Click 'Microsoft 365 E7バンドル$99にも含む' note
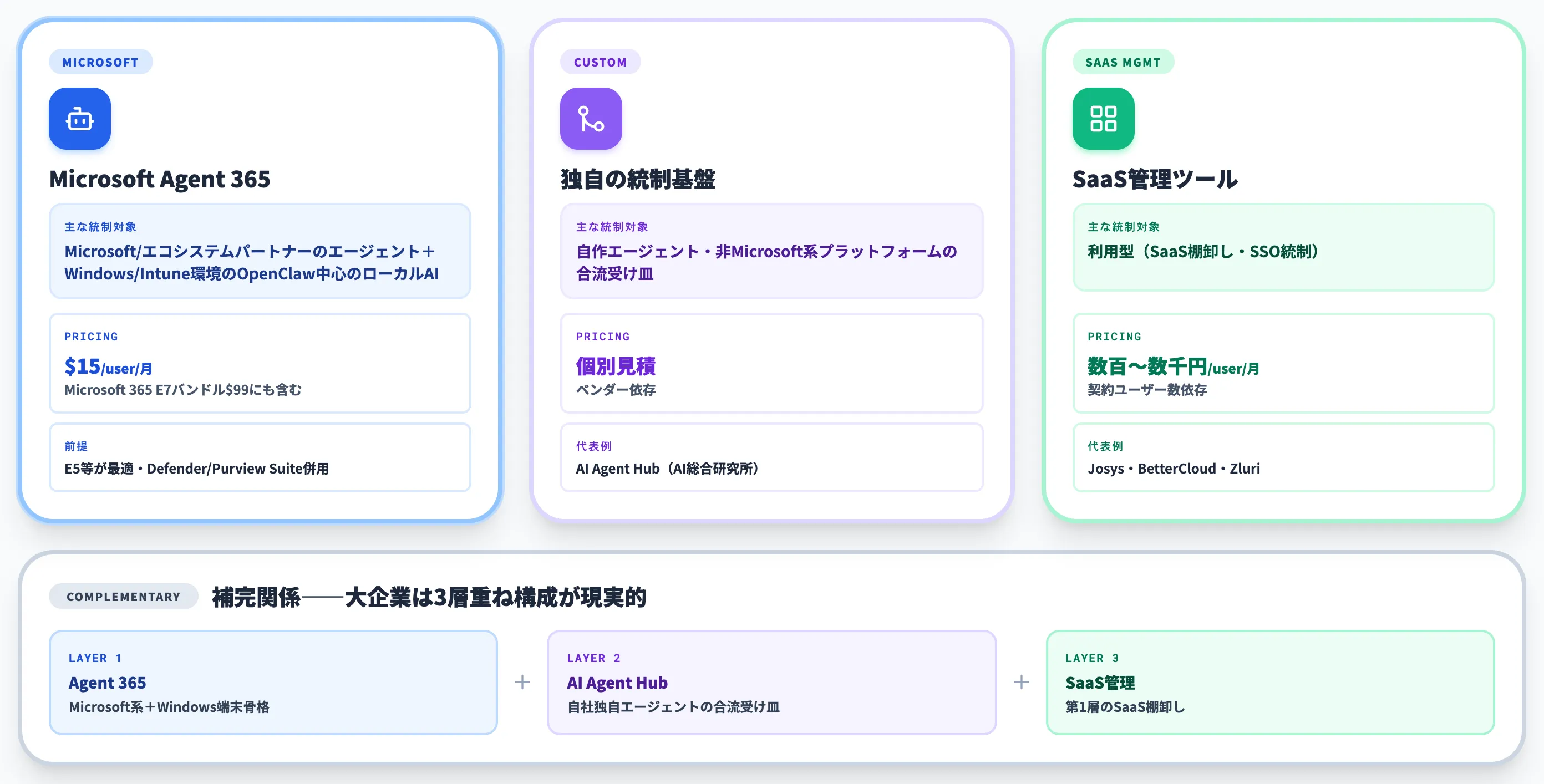Viewport: 1544px width, 784px height. 183,390
